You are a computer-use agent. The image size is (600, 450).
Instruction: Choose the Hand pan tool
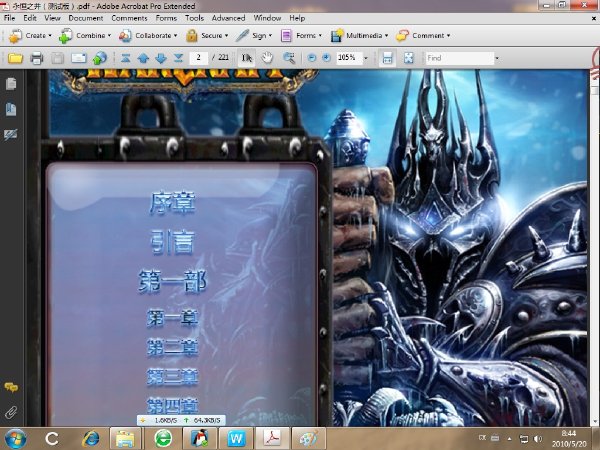coord(267,58)
